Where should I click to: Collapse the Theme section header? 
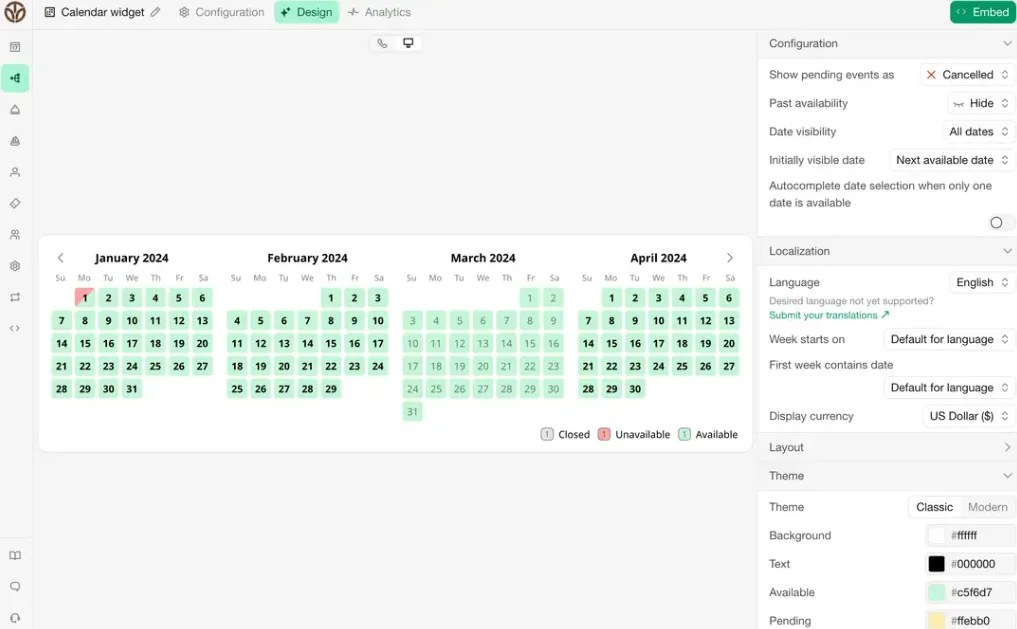tap(887, 476)
